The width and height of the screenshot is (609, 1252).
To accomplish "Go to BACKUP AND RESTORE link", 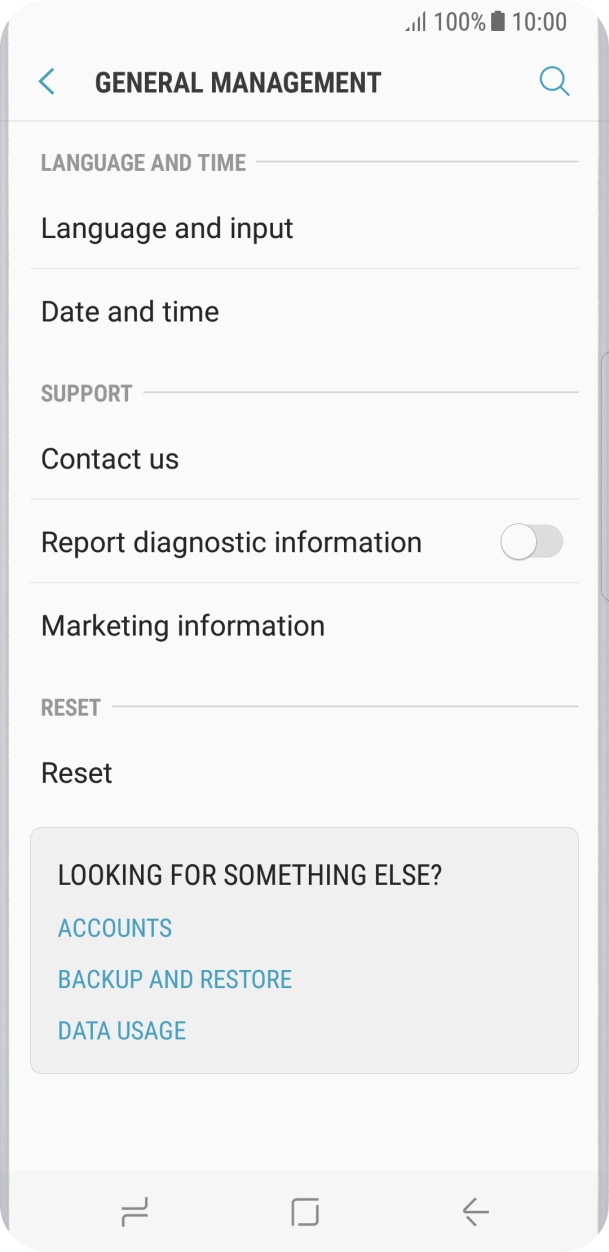I will point(175,979).
